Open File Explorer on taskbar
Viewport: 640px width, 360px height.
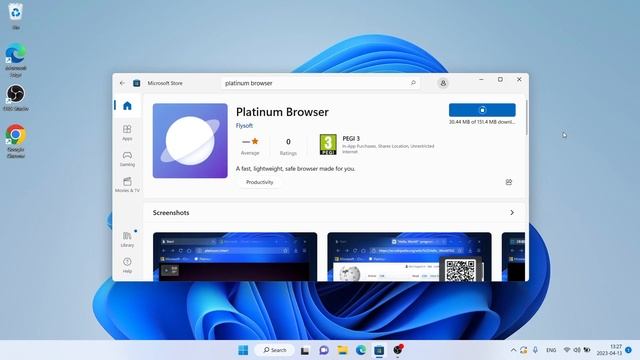[x=342, y=350]
